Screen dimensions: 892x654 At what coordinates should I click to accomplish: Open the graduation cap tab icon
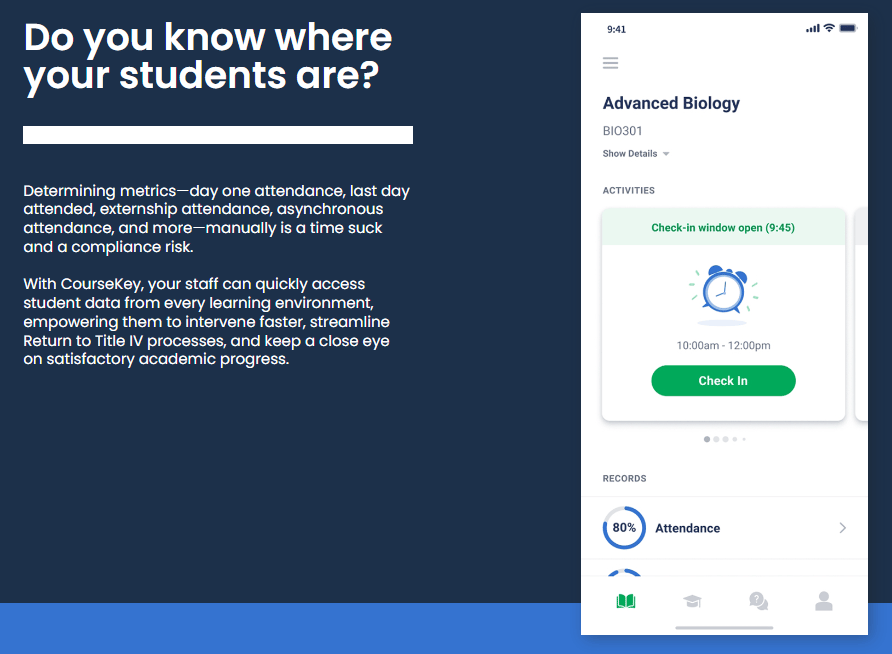pyautogui.click(x=692, y=601)
